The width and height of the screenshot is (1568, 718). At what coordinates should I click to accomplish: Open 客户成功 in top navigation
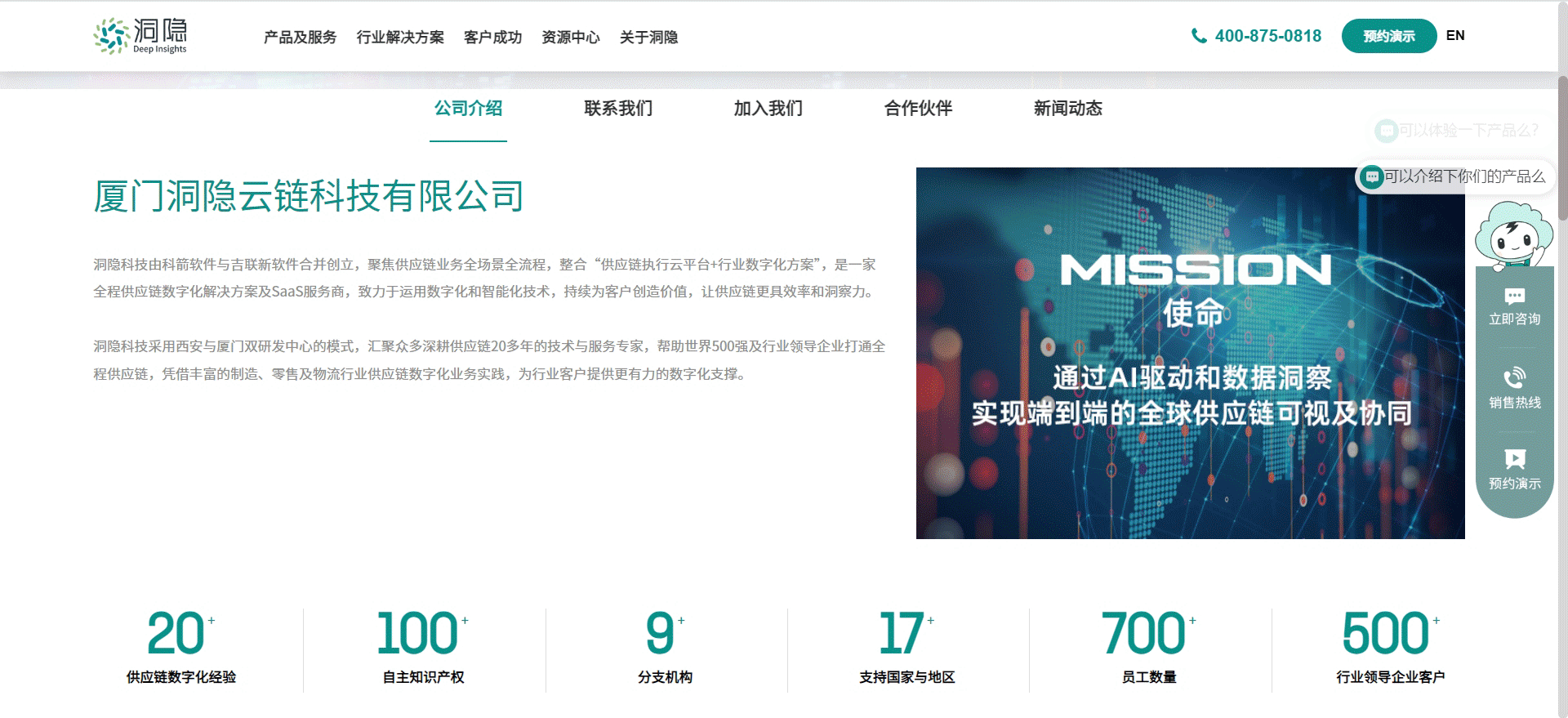[x=492, y=38]
